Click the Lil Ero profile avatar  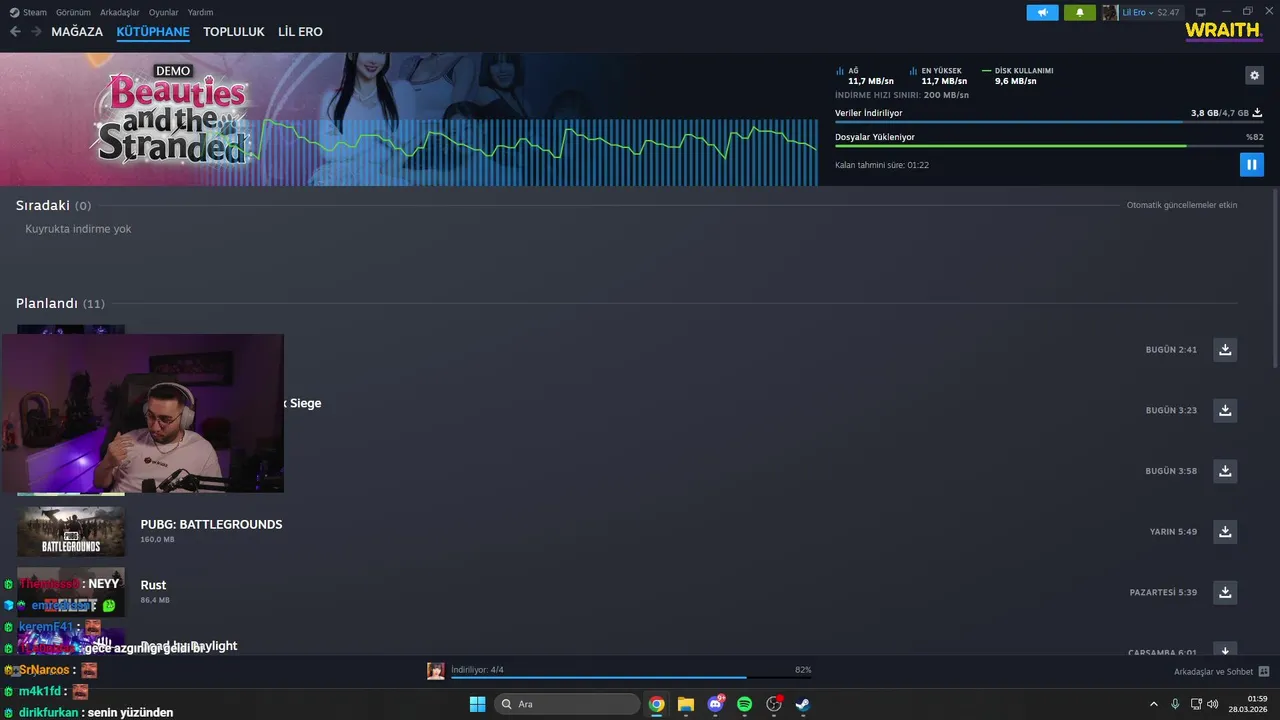1110,12
